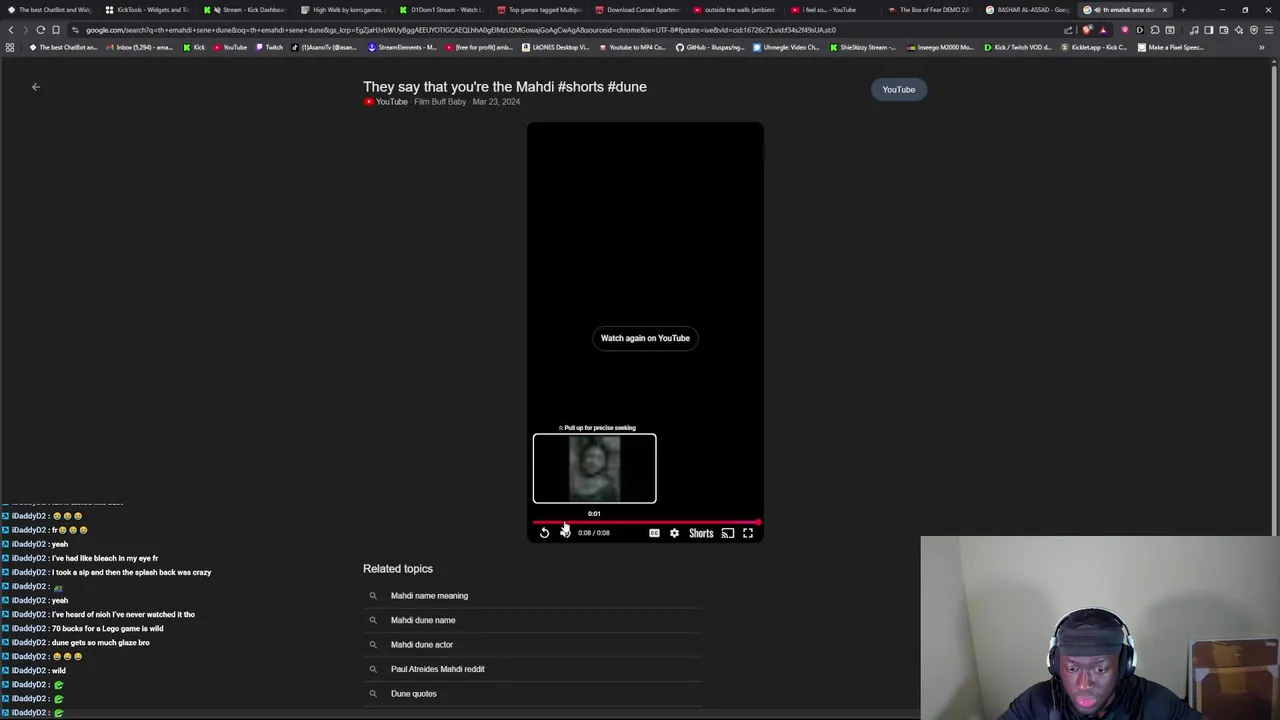Open the Brave wallet icon
The height and width of the screenshot is (720, 1280).
[1223, 30]
